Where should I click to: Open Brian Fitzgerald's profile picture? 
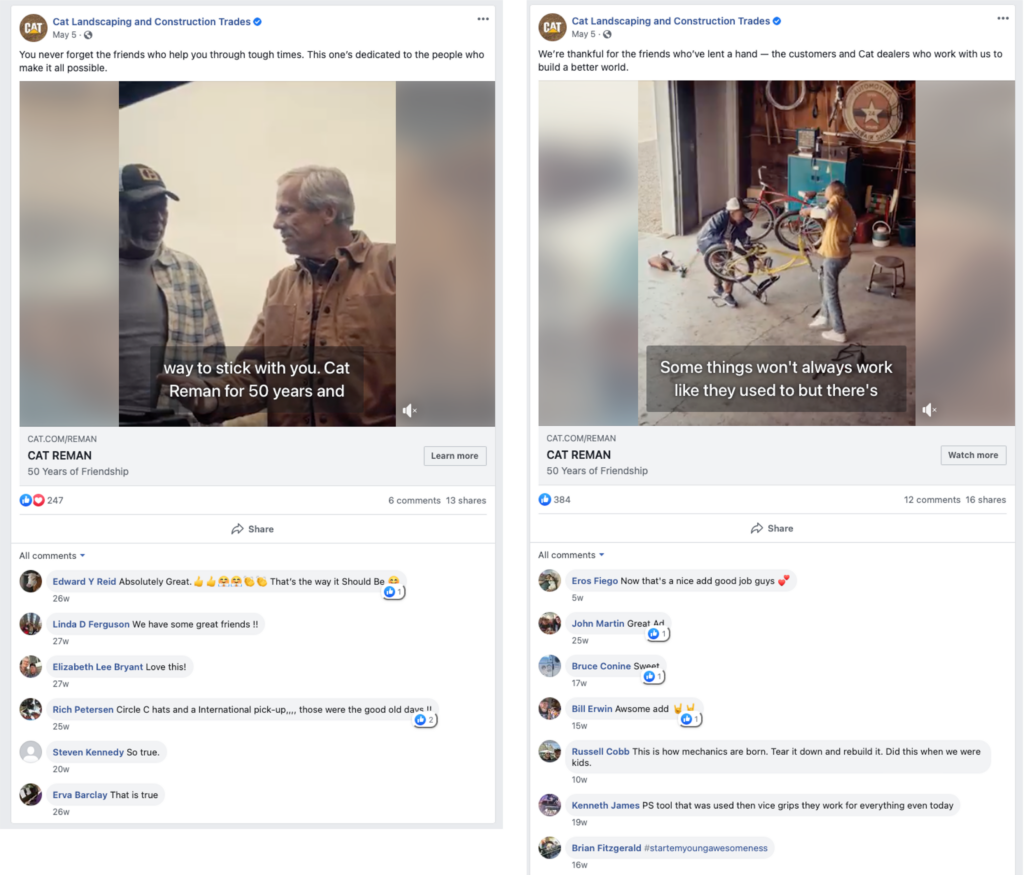[x=550, y=848]
